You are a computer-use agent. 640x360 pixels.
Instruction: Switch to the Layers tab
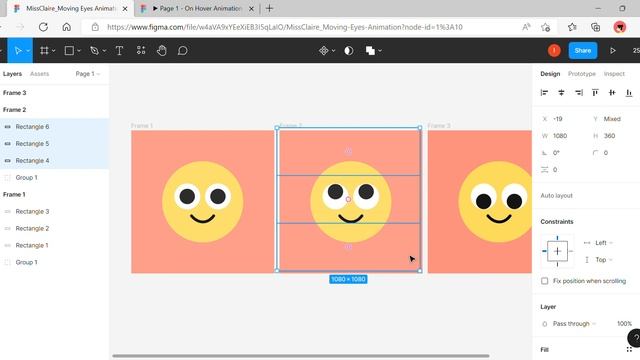12,74
